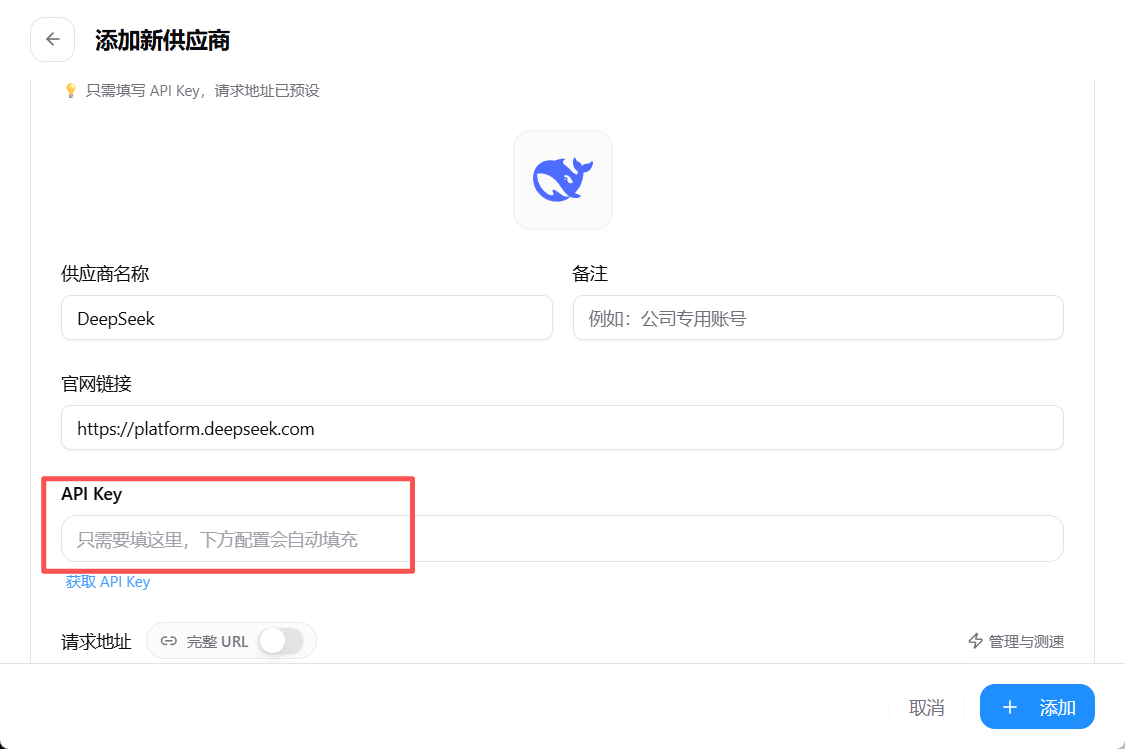Click the 备注 input field
The width and height of the screenshot is (1125, 749).
click(x=818, y=318)
